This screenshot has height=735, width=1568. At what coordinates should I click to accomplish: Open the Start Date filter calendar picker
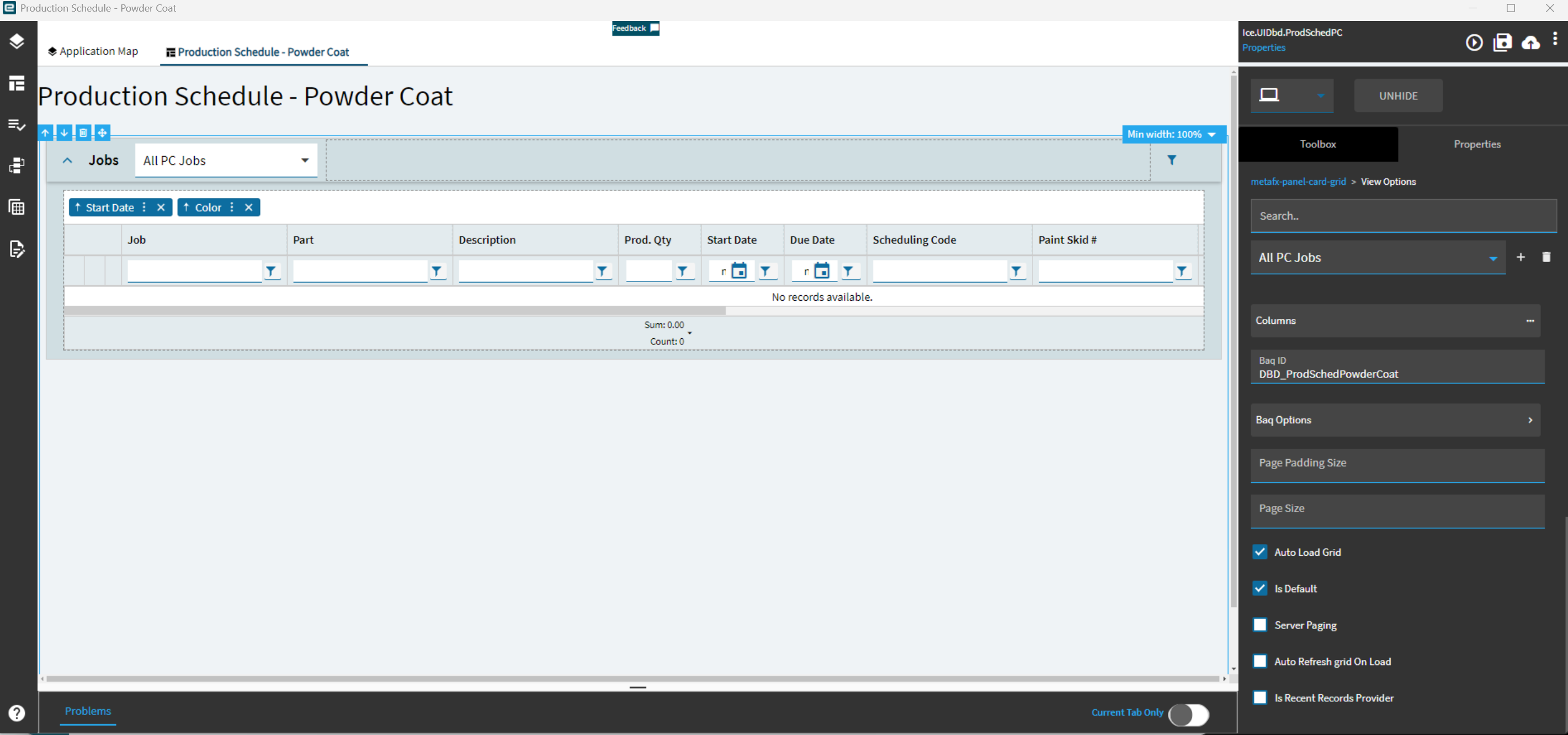click(x=739, y=271)
